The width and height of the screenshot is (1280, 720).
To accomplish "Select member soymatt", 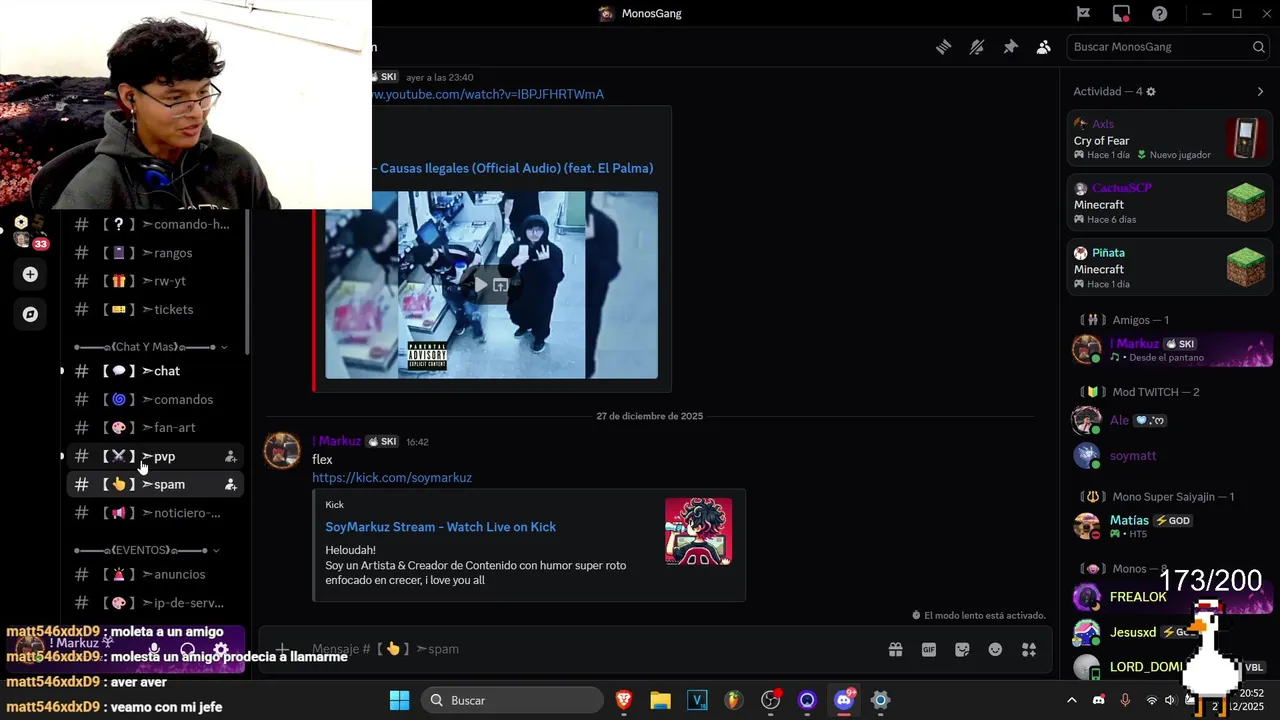I will (x=1170, y=456).
